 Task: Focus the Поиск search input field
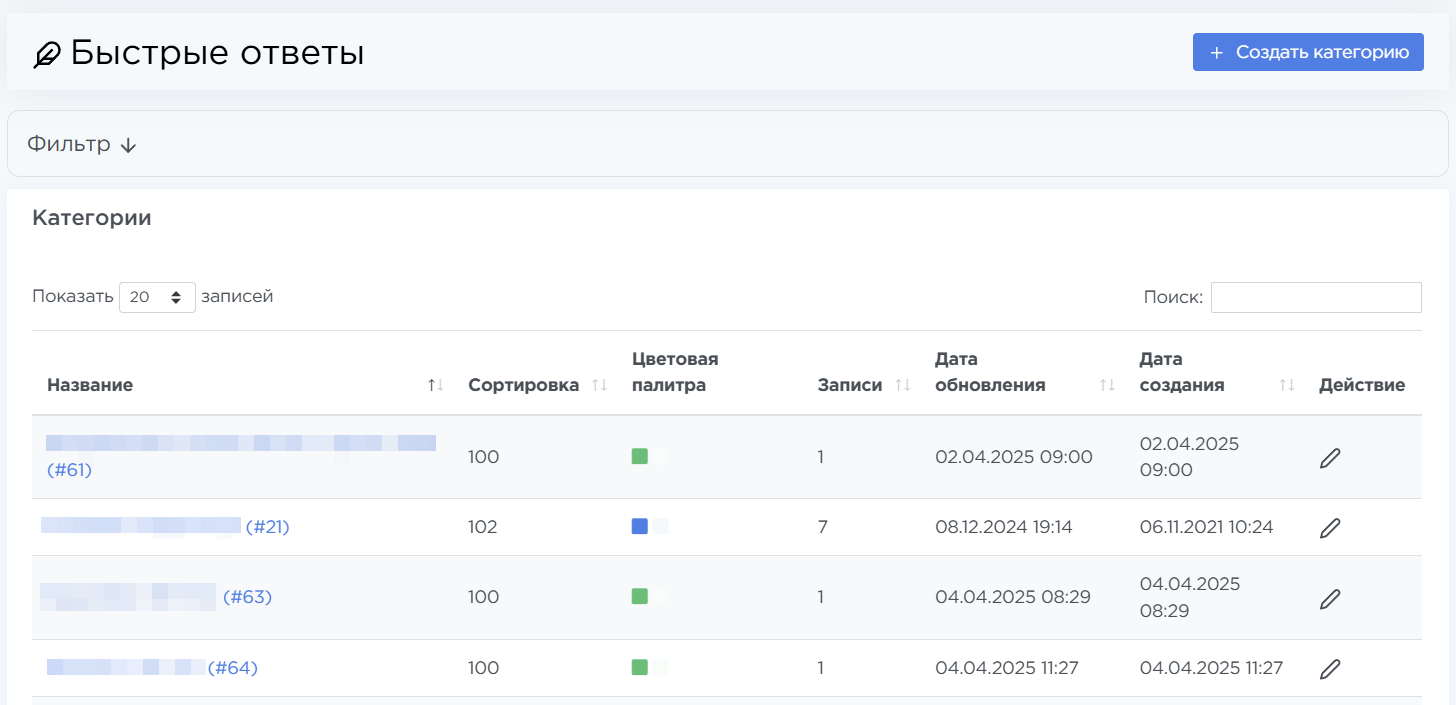point(1316,297)
